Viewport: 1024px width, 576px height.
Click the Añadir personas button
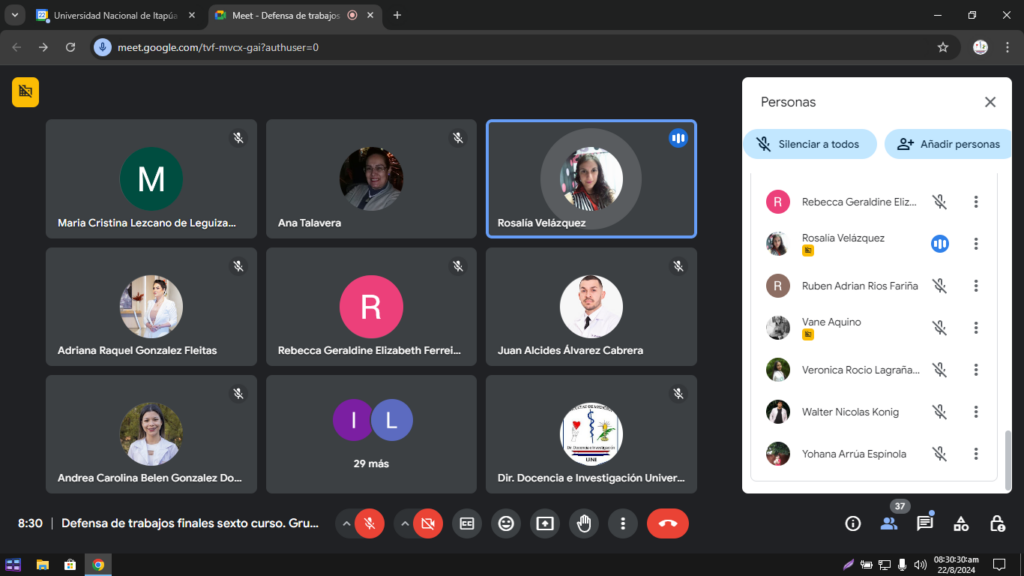click(948, 144)
